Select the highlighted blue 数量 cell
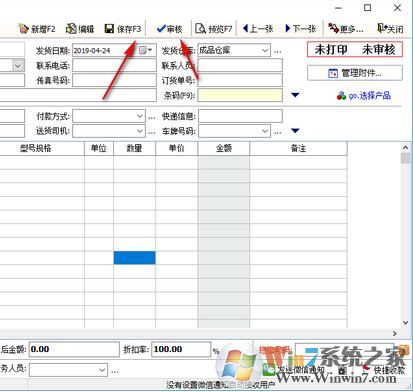Viewport: 413px width, 392px height. coord(135,258)
